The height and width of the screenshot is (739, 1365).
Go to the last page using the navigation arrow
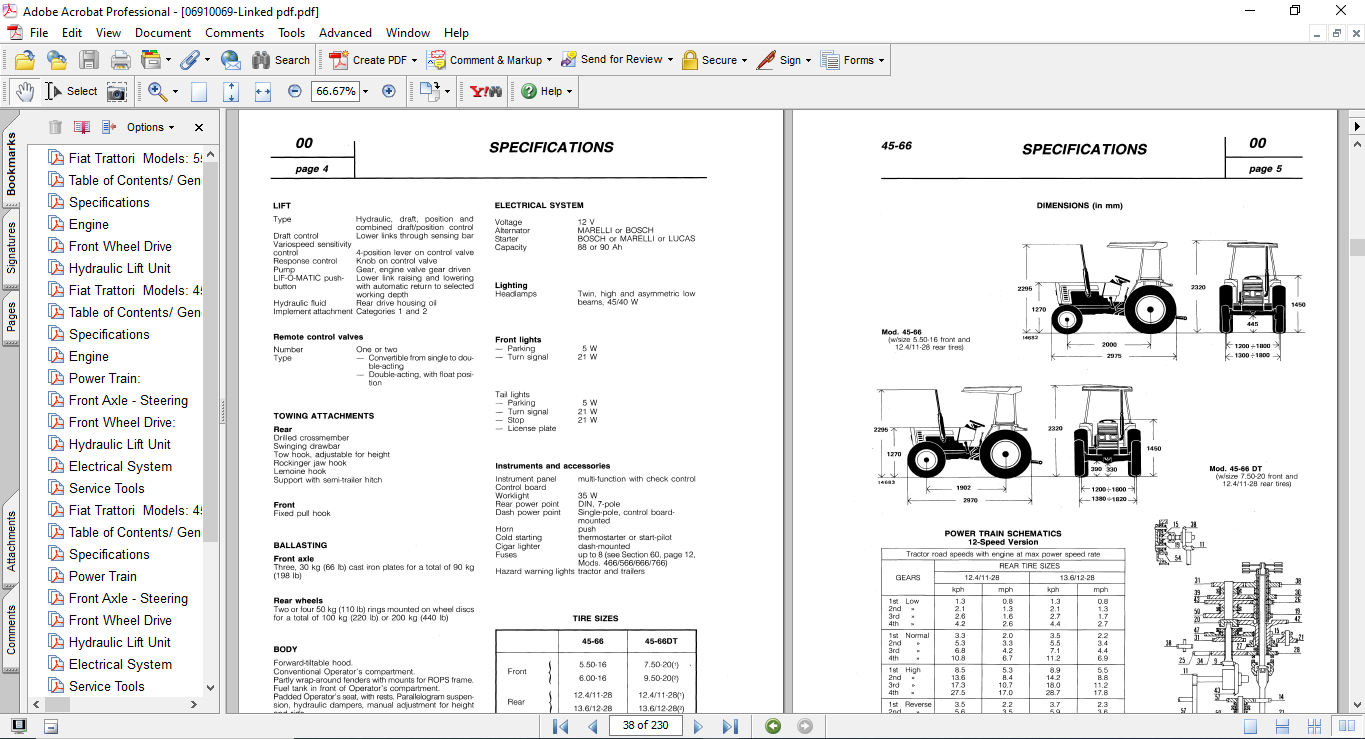tap(730, 726)
